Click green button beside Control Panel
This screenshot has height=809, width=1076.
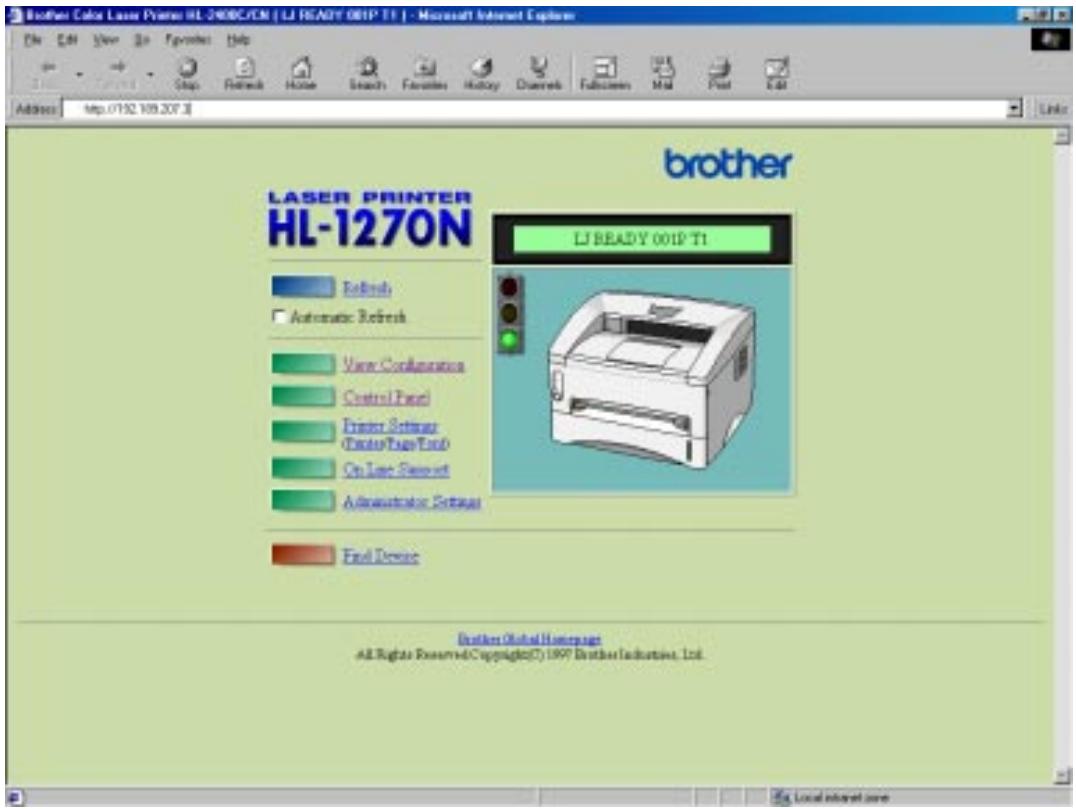303,396
